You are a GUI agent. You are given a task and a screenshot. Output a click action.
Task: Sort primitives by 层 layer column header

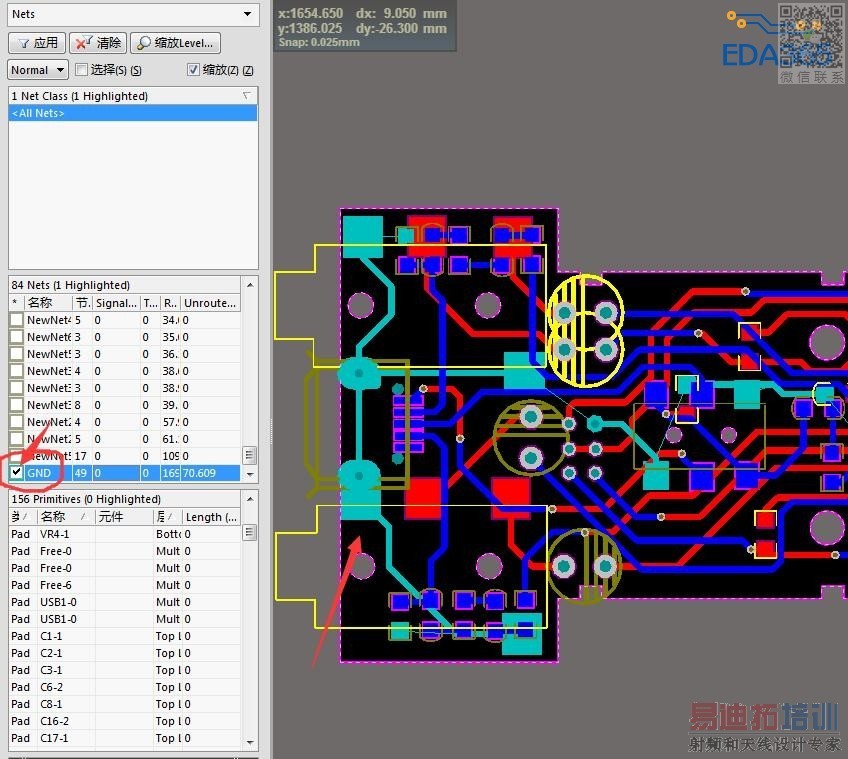point(168,517)
